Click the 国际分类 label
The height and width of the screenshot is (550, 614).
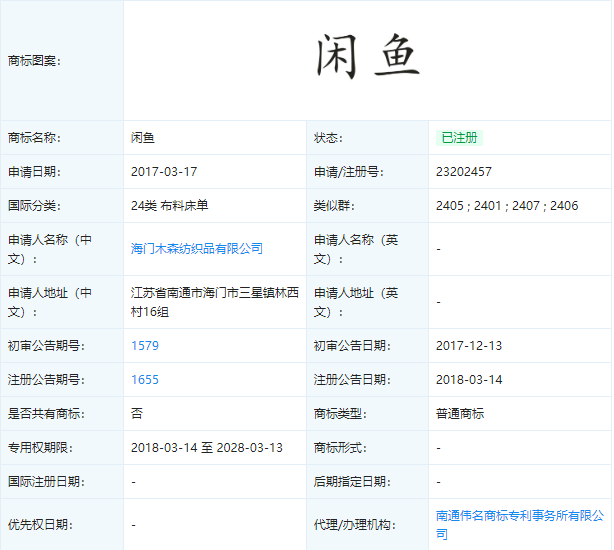(x=34, y=206)
